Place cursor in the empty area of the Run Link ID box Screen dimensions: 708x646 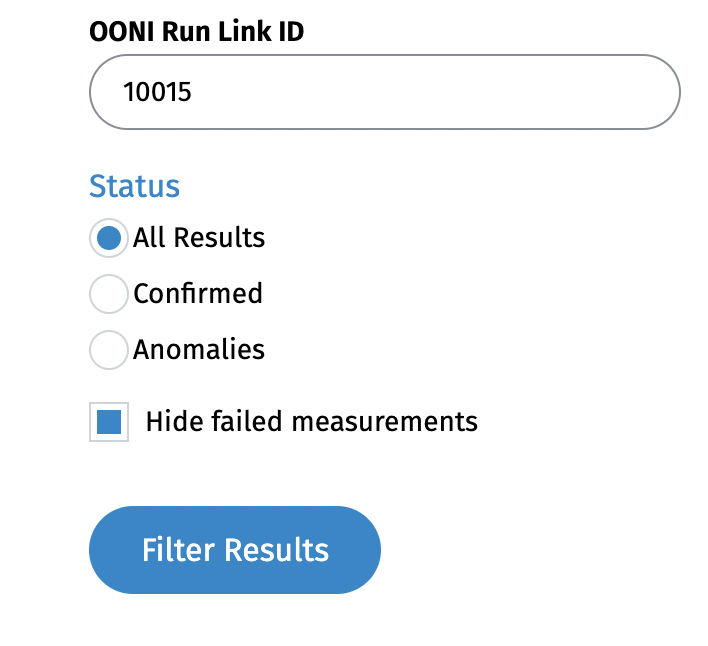[450, 92]
